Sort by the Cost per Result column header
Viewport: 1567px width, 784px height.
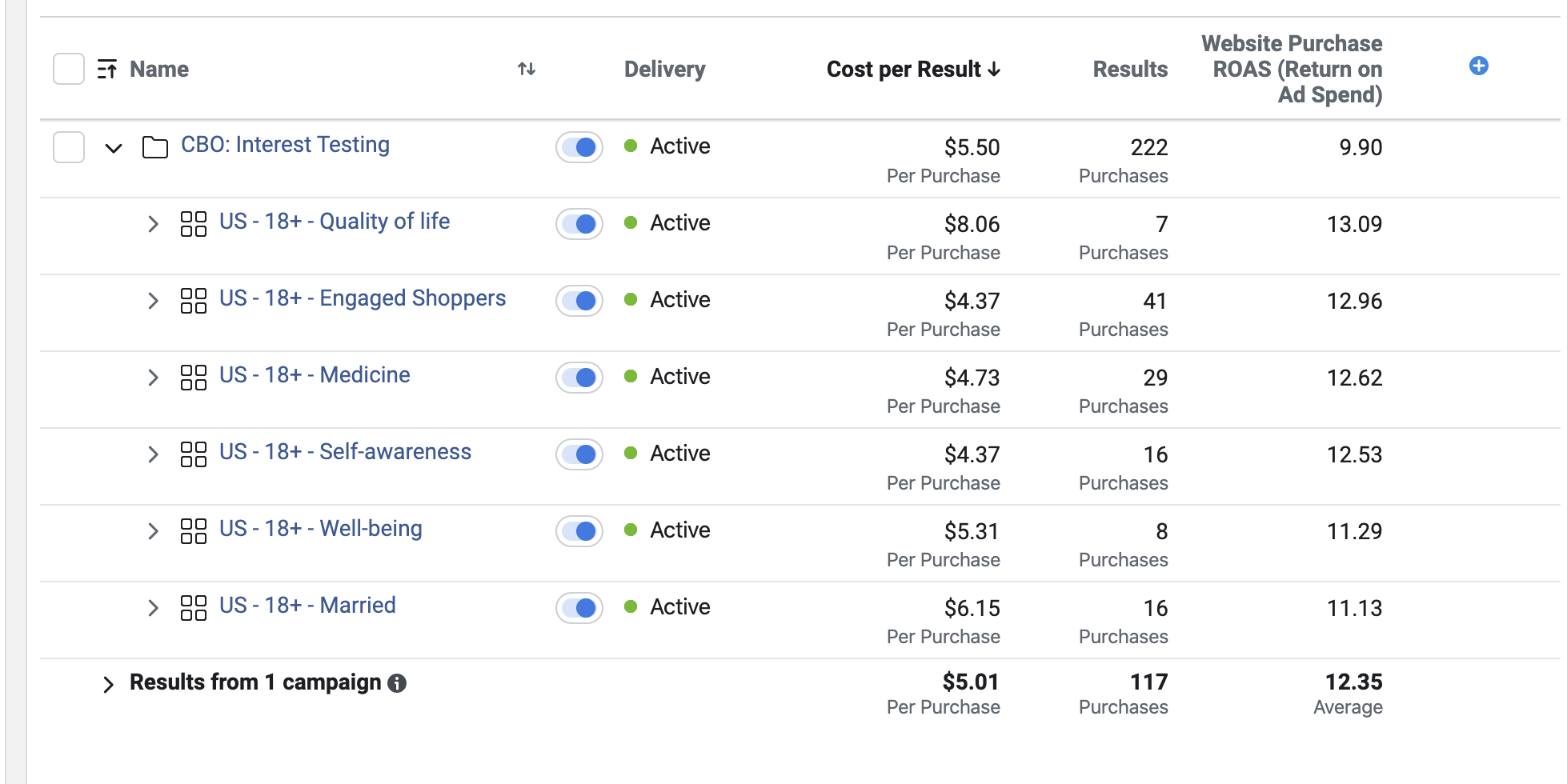(x=912, y=70)
